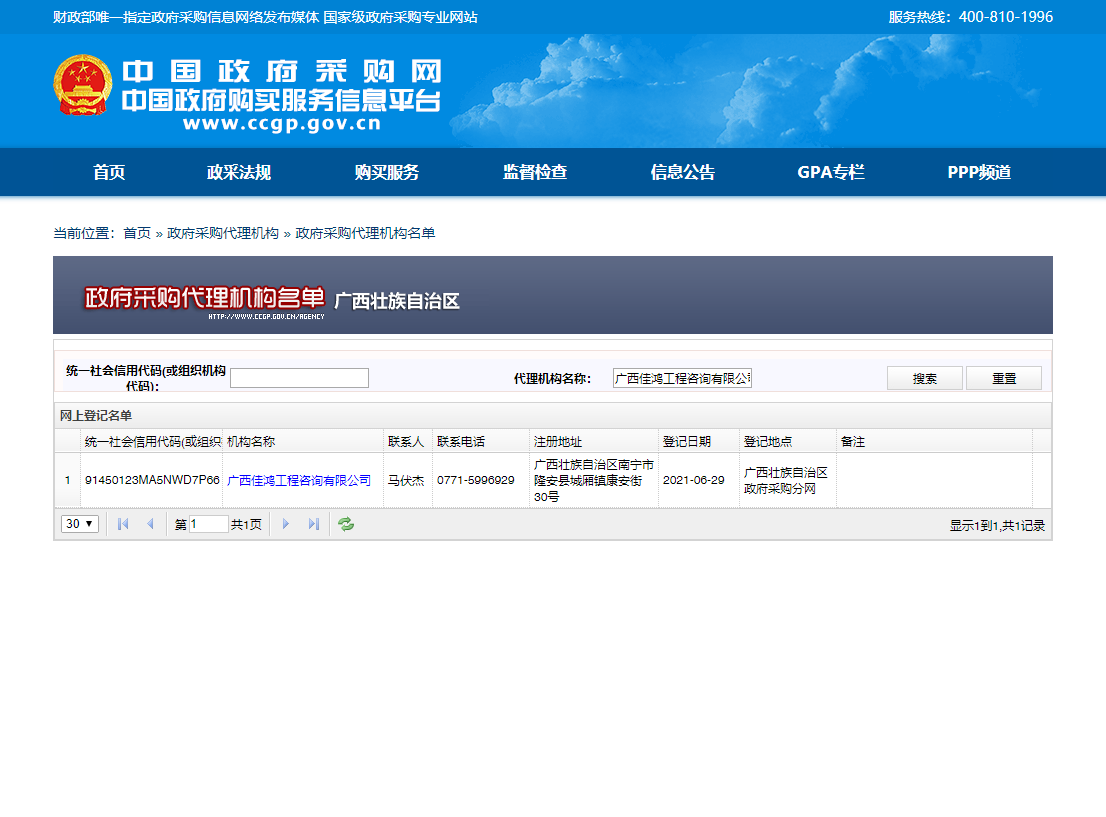This screenshot has height=817, width=1106.
Task: Jump to the last page icon
Action: pos(313,523)
